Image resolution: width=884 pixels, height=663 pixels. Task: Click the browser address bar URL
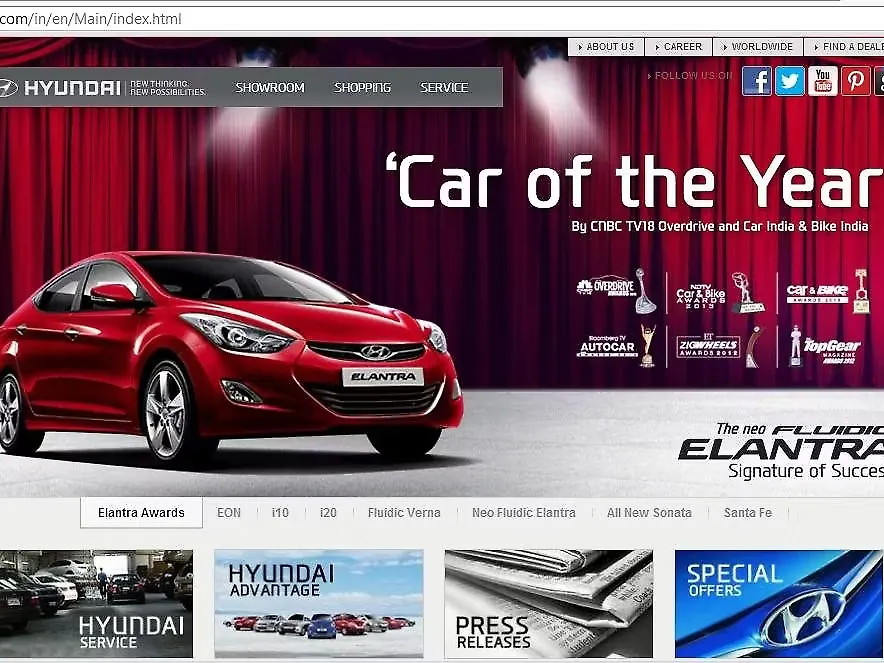click(x=91, y=19)
